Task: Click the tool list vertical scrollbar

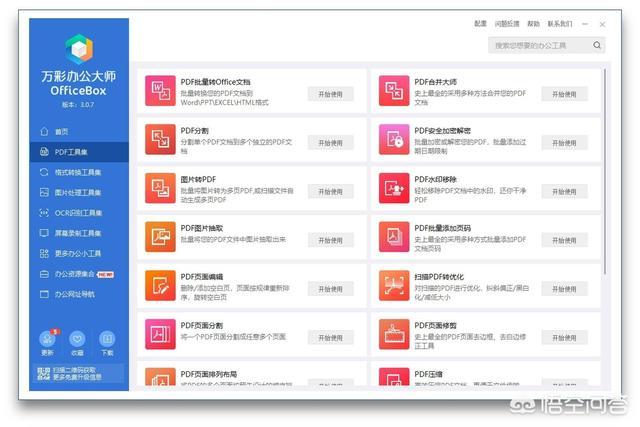Action: click(x=605, y=171)
